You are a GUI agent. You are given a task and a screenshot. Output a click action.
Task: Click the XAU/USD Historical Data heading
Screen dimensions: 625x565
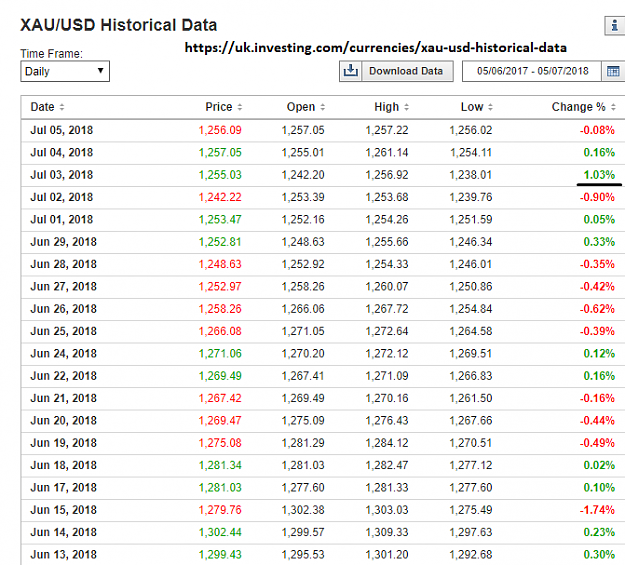pyautogui.click(x=119, y=25)
